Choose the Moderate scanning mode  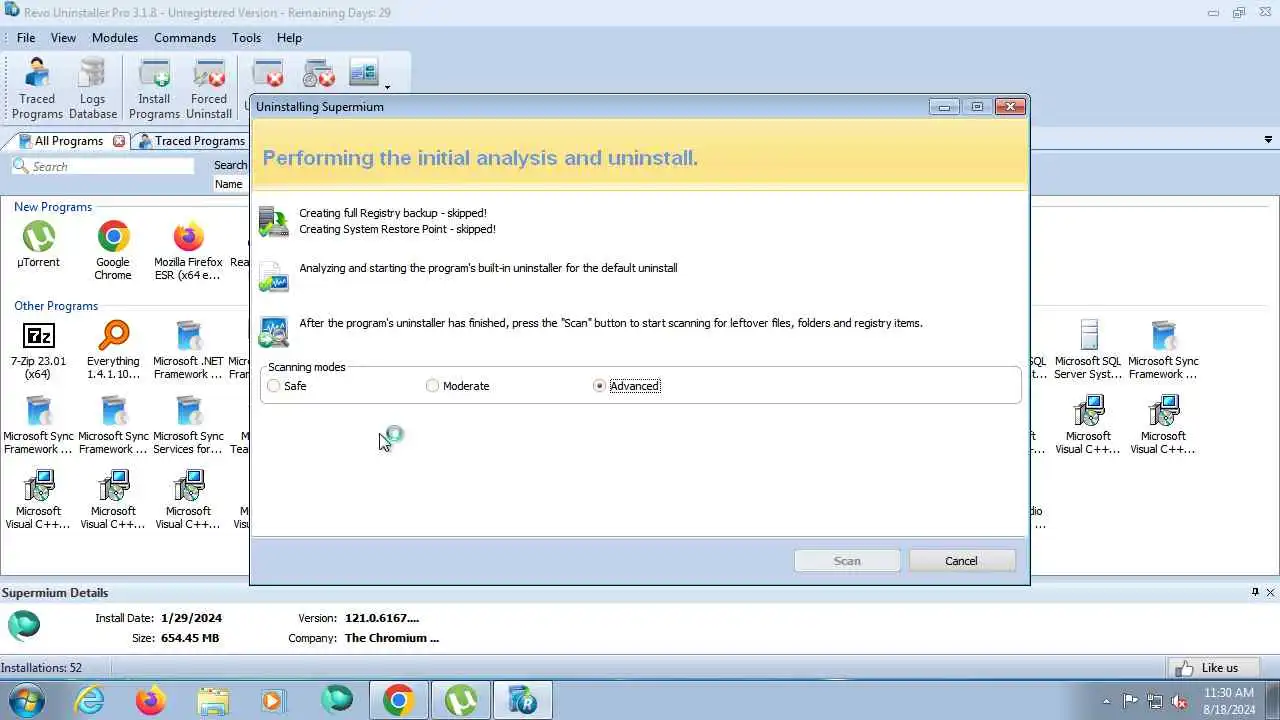point(458,386)
